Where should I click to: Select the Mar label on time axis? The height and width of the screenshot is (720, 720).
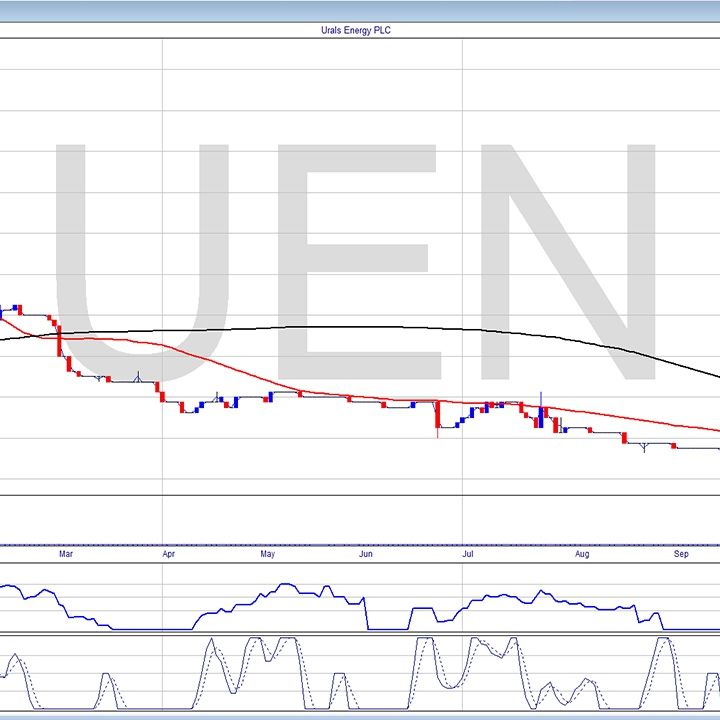click(66, 553)
